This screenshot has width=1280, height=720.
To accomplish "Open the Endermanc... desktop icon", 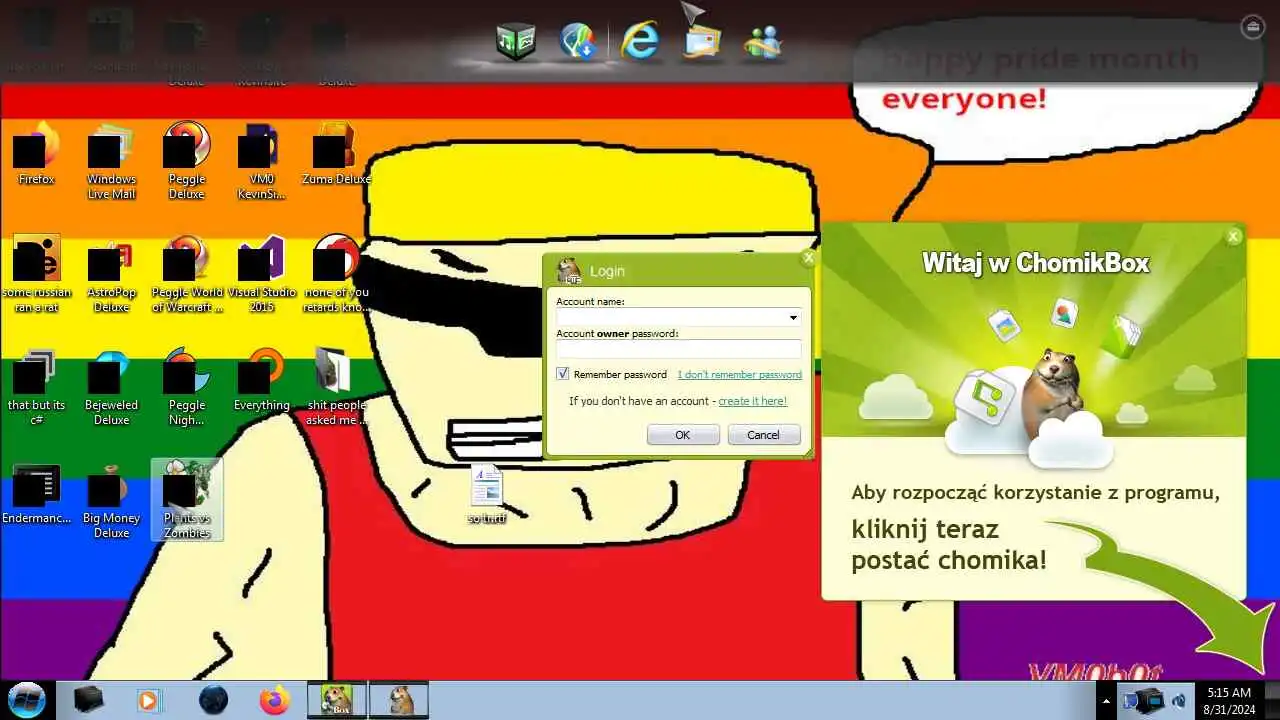I will 36,492.
